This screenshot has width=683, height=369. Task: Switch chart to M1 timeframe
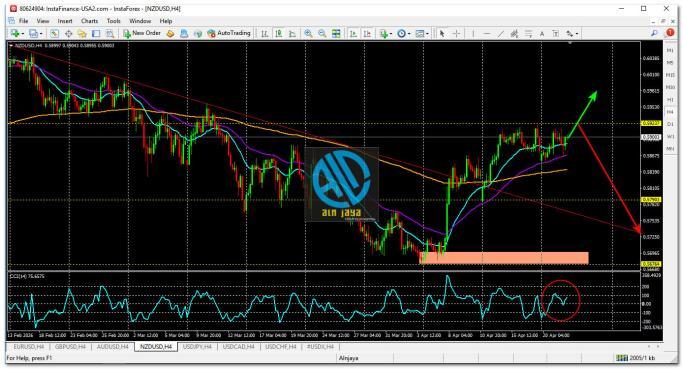(670, 51)
